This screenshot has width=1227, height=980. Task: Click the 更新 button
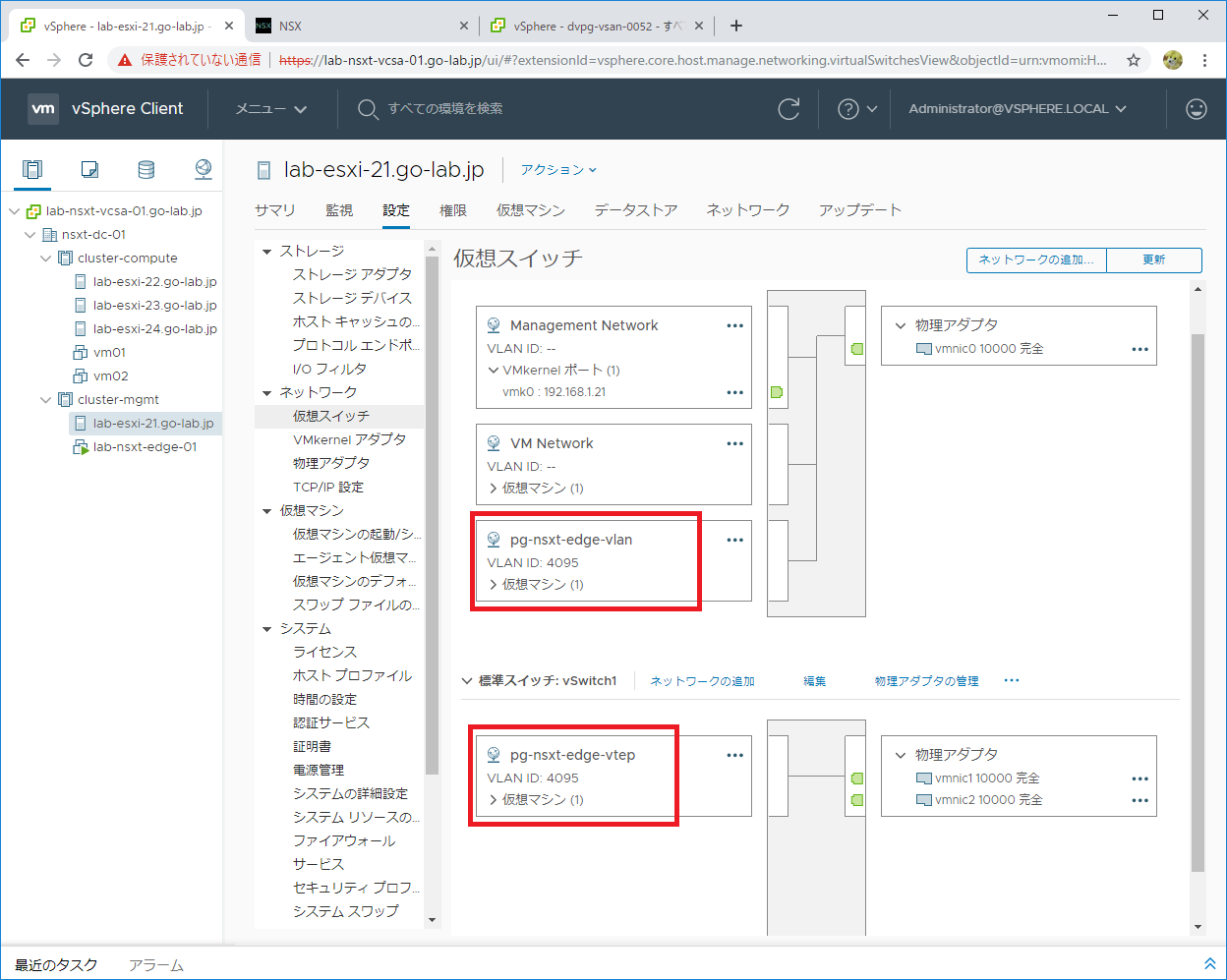pos(1154,259)
